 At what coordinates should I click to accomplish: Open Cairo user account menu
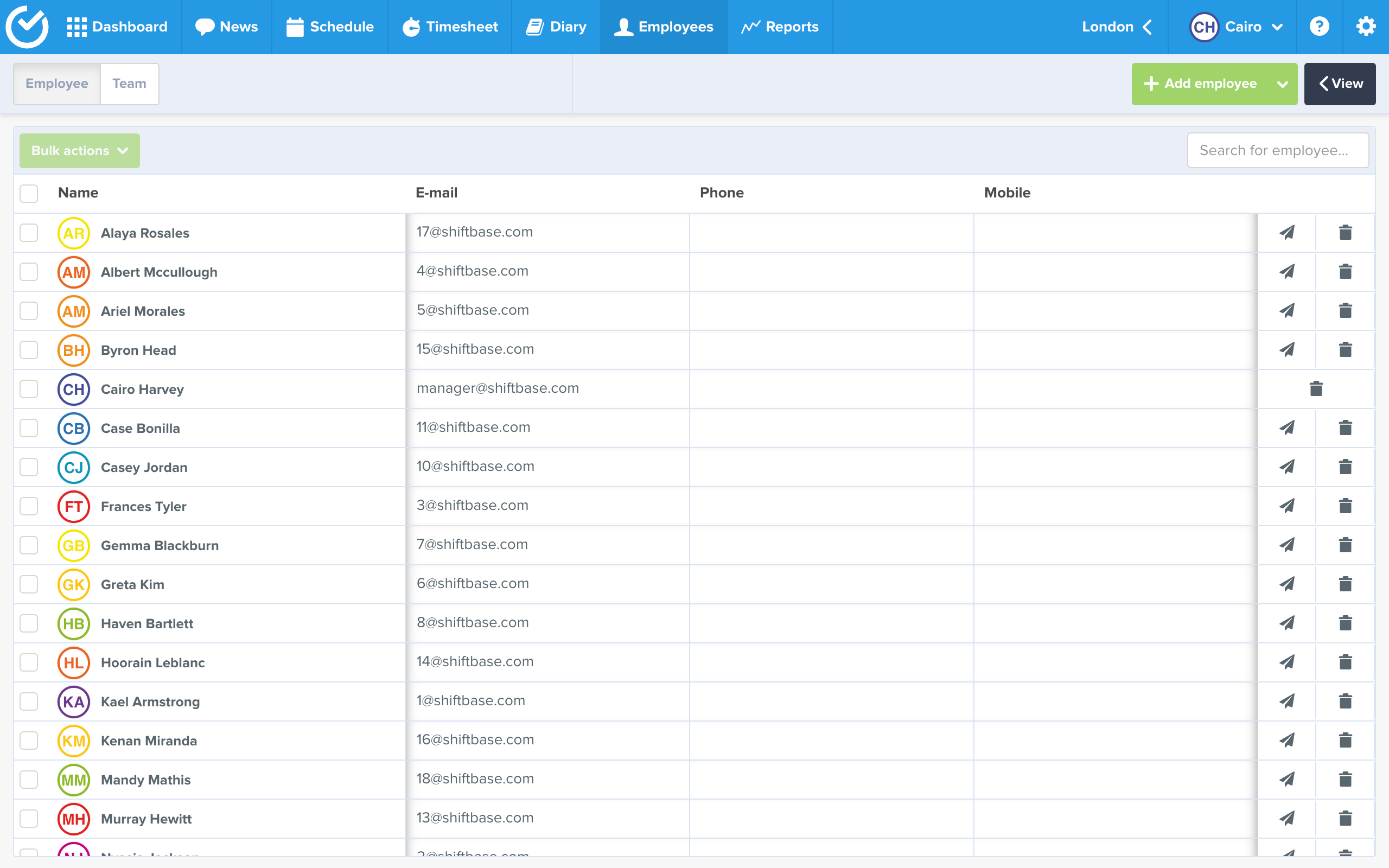(1237, 27)
